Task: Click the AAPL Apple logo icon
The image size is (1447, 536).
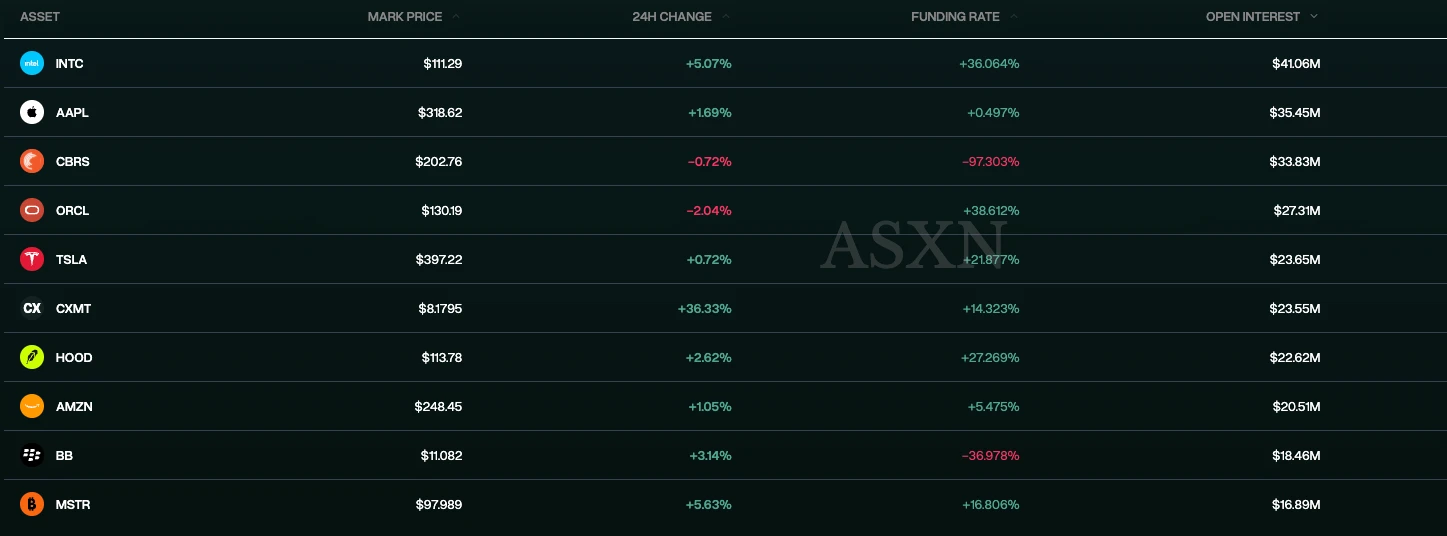Action: tap(32, 112)
